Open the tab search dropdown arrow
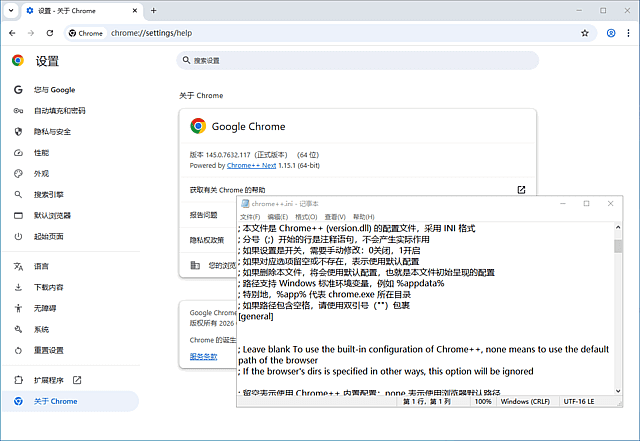The image size is (640, 441). 11,10
